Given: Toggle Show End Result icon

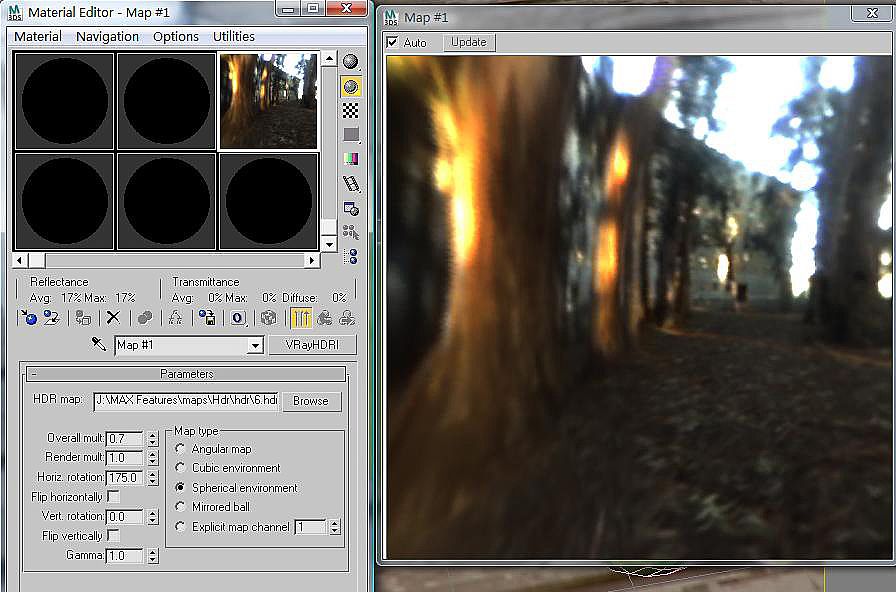Looking at the screenshot, I should click(x=300, y=318).
